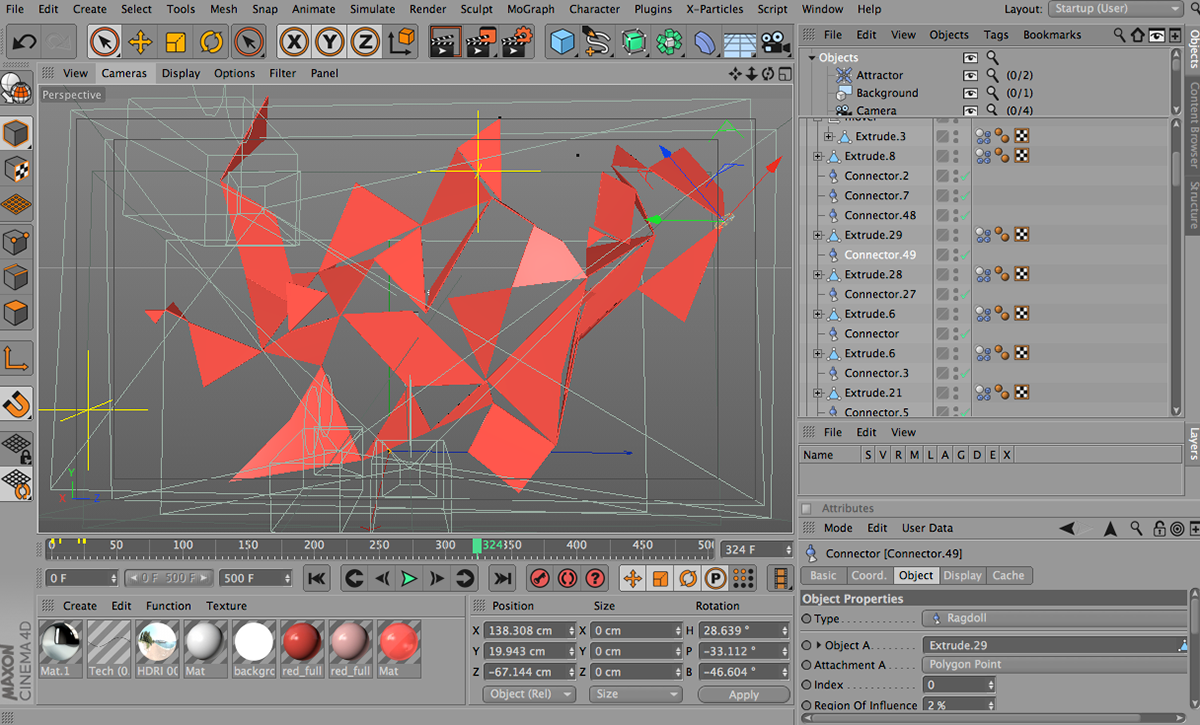This screenshot has height=725, width=1200.
Task: Expand the Extrude.8 tree item
Action: click(818, 156)
